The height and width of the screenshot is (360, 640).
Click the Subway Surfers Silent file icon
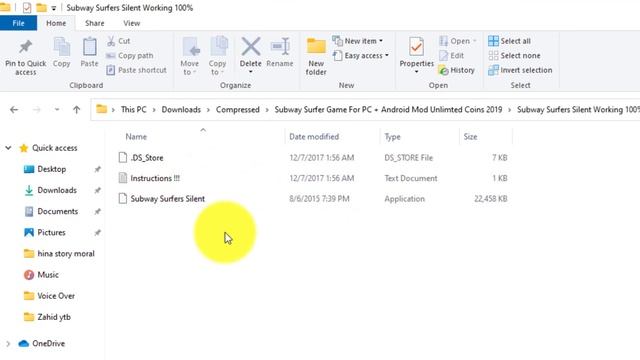pyautogui.click(x=122, y=198)
